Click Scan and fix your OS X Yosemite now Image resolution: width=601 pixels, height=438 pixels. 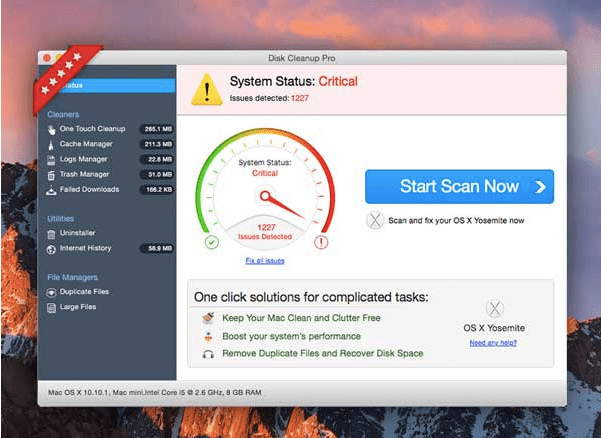coord(456,221)
